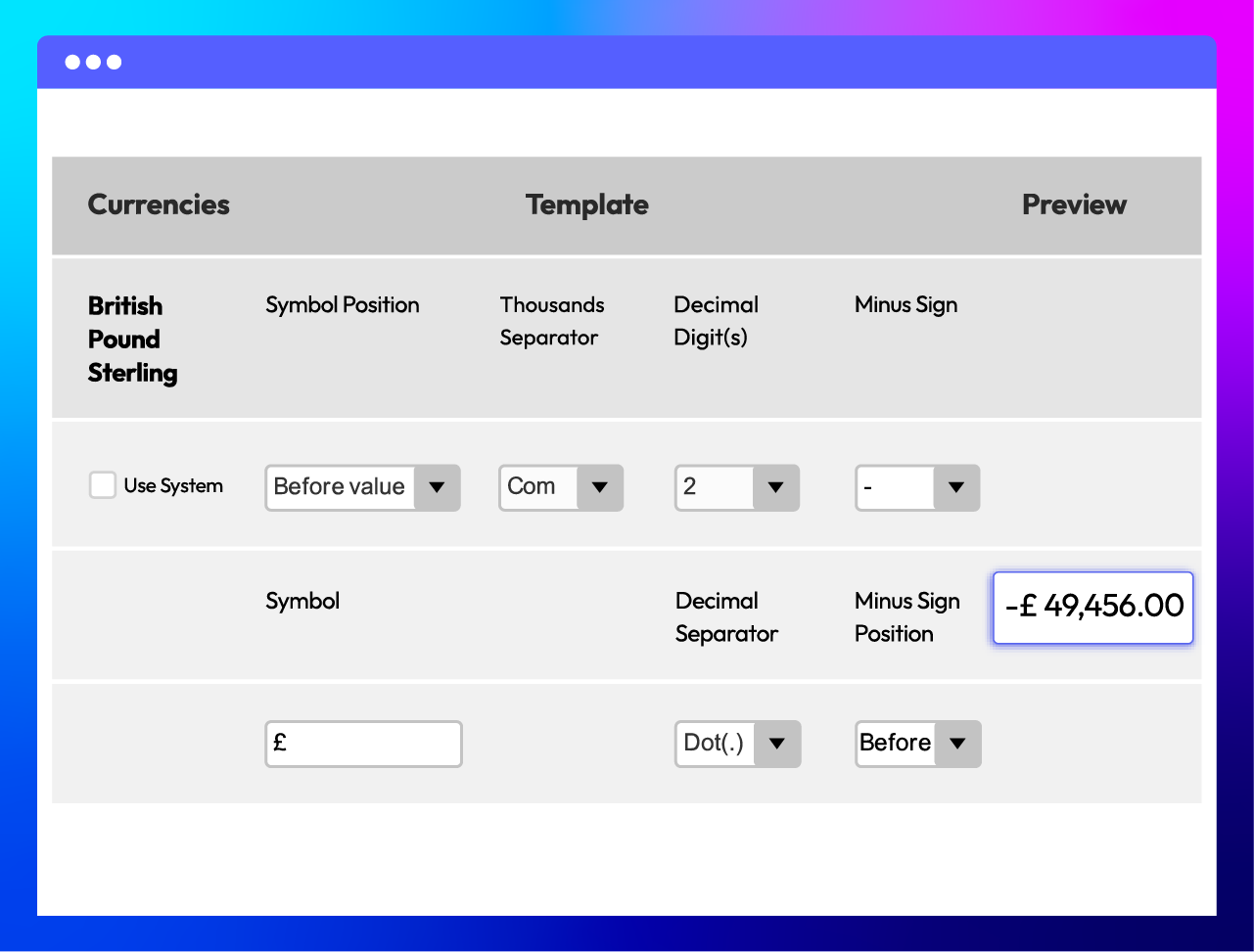Click the Symbol input field containing £
The image size is (1254, 952).
(363, 744)
